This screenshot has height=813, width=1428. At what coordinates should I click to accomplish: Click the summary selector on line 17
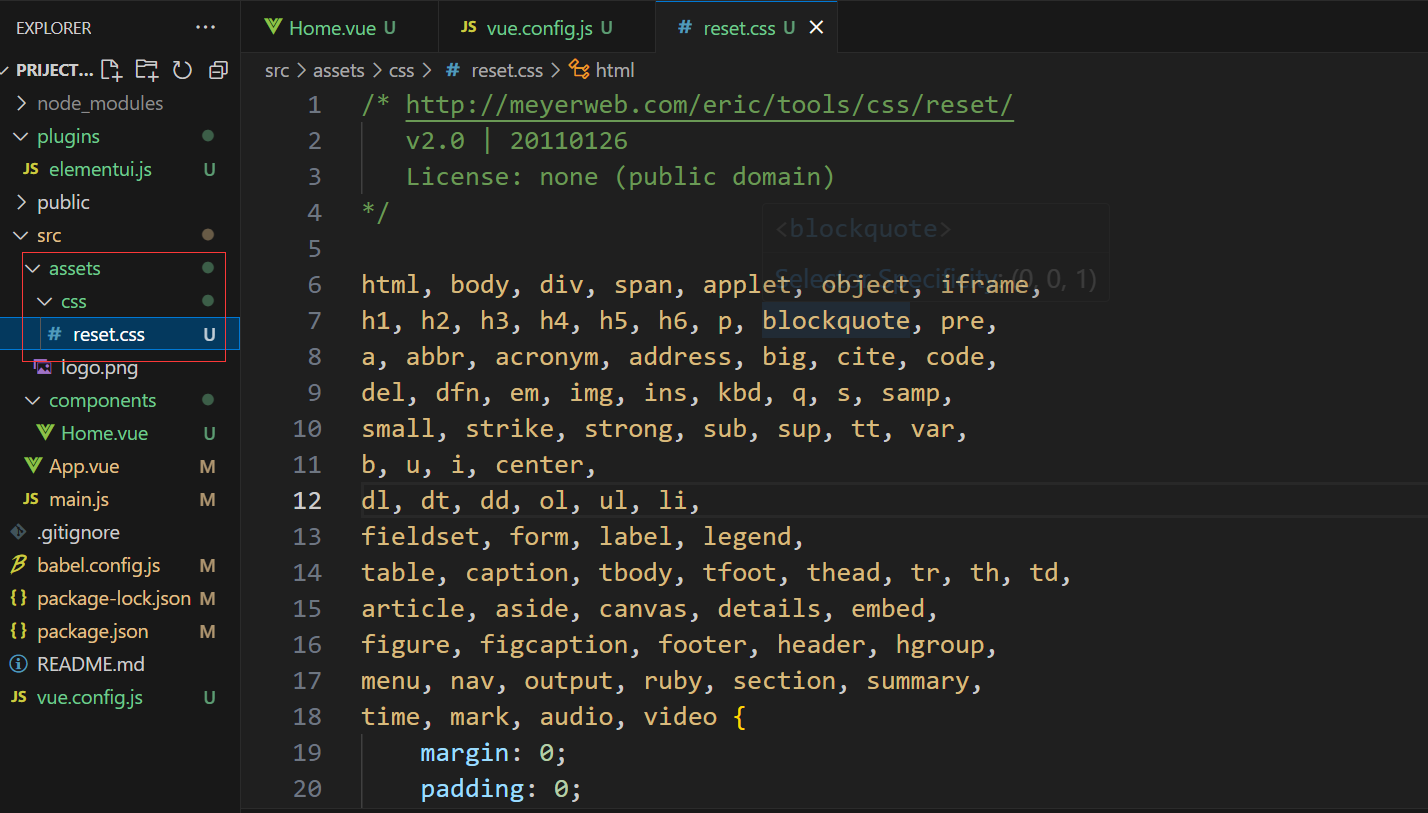coord(918,681)
